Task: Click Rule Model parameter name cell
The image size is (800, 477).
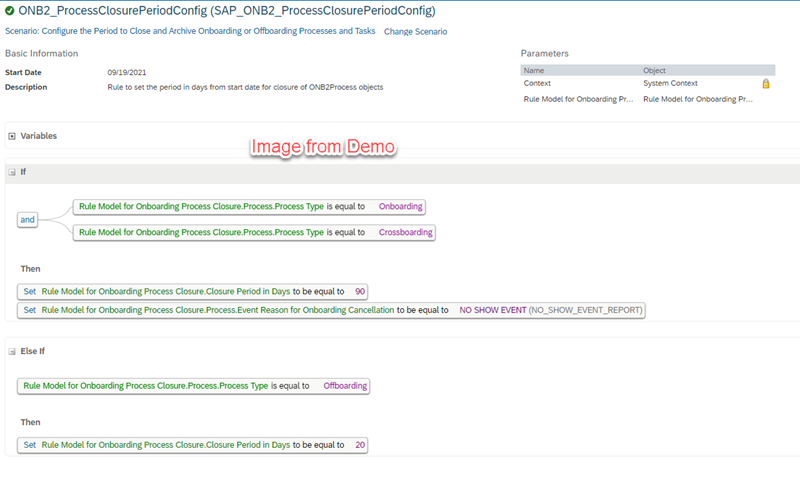Action: pos(578,99)
